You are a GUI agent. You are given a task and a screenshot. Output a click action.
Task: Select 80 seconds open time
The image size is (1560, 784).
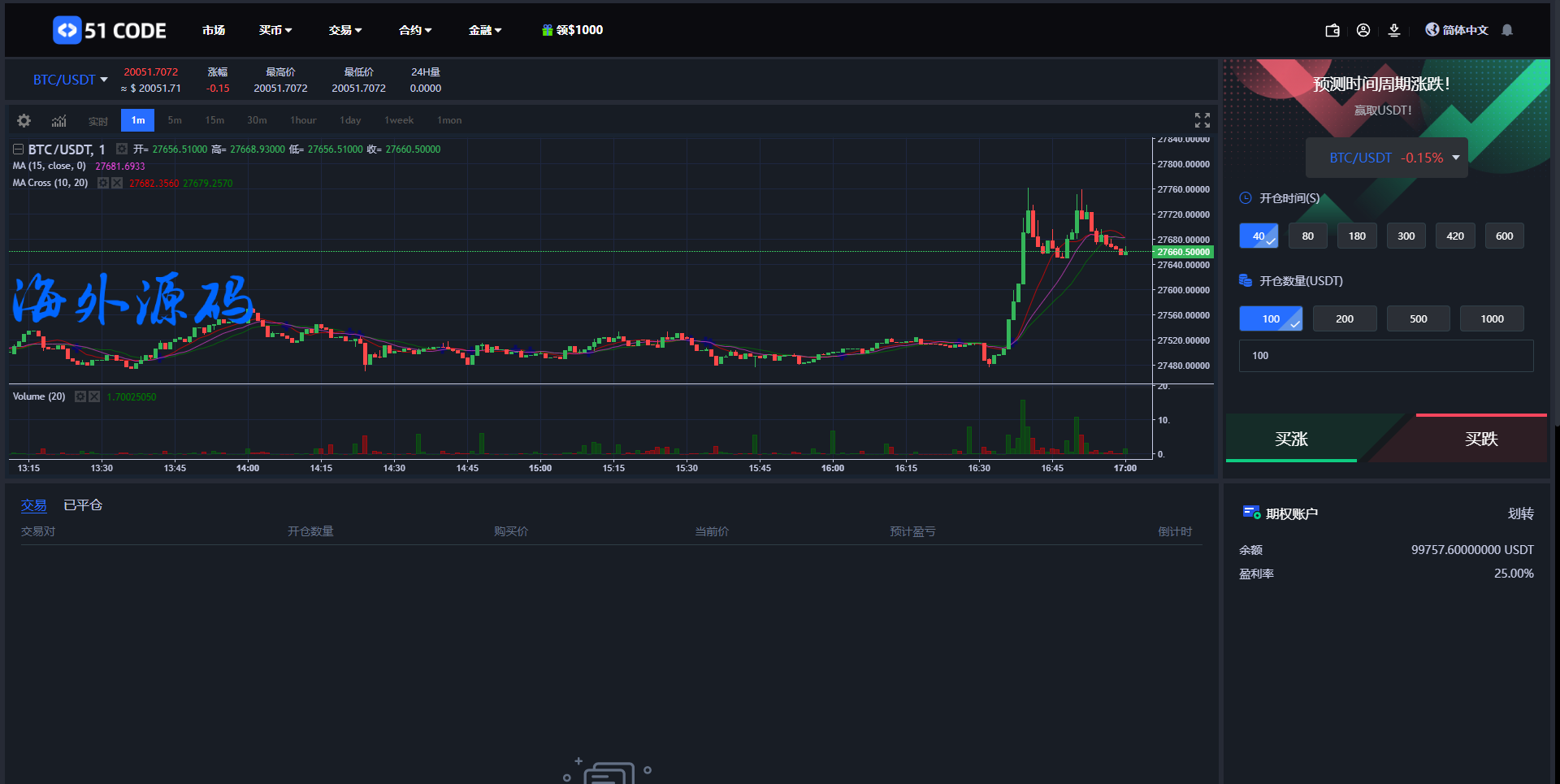tap(1307, 236)
